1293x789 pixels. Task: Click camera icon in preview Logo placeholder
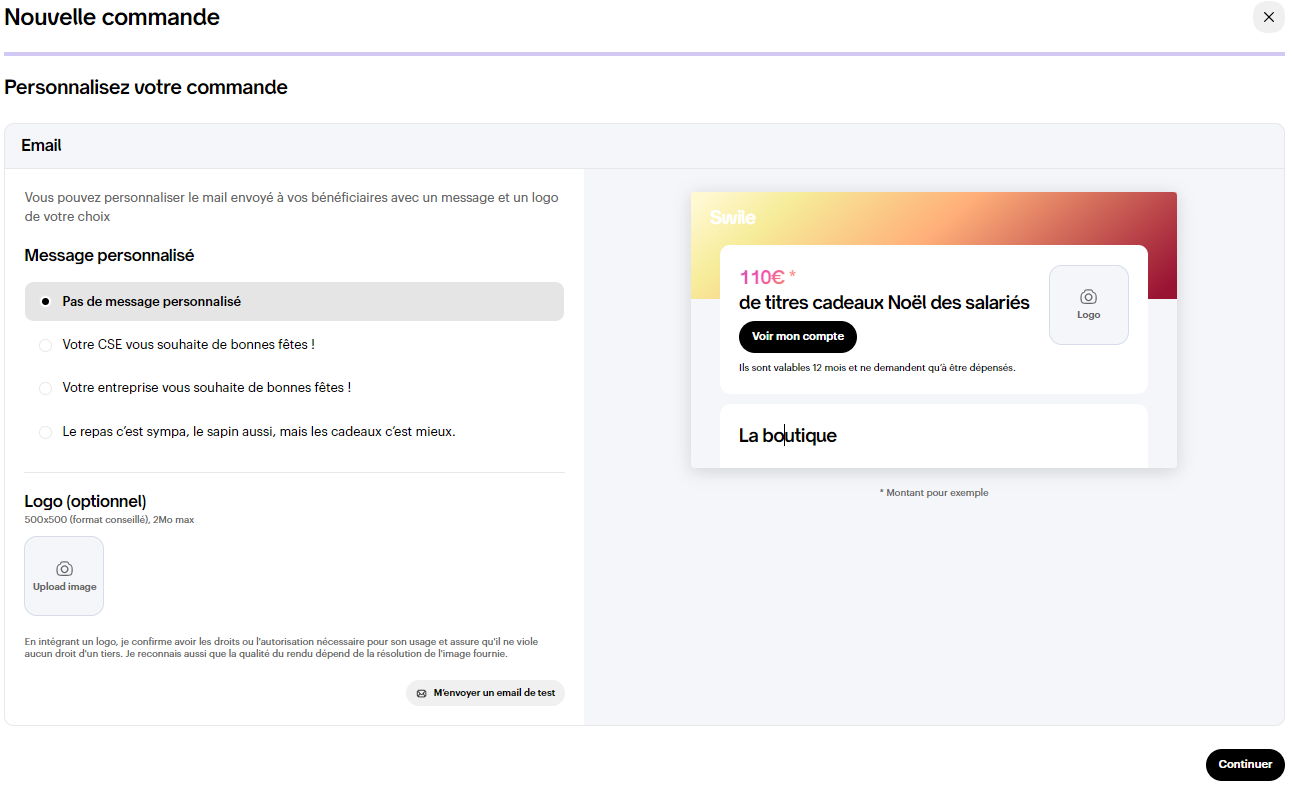click(x=1088, y=297)
